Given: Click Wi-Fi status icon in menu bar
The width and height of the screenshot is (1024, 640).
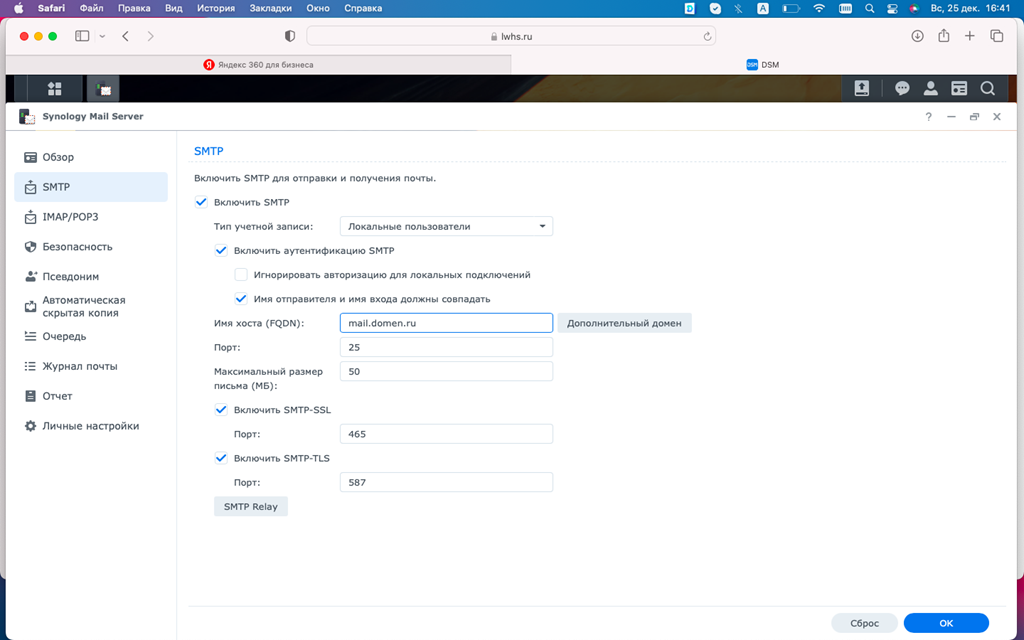Looking at the screenshot, I should pyautogui.click(x=819, y=8).
